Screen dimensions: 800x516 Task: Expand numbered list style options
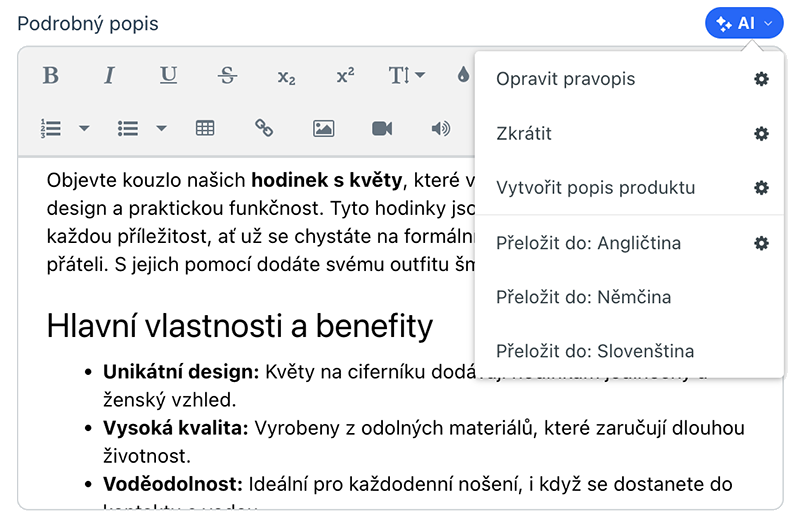coord(84,128)
